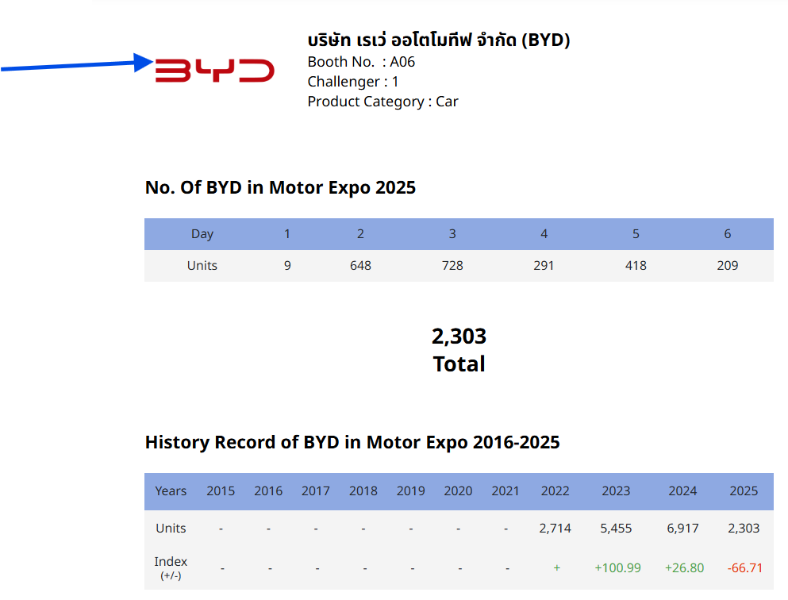This screenshot has width=788, height=600.
Task: Click the Thai company name heading
Action: (438, 40)
